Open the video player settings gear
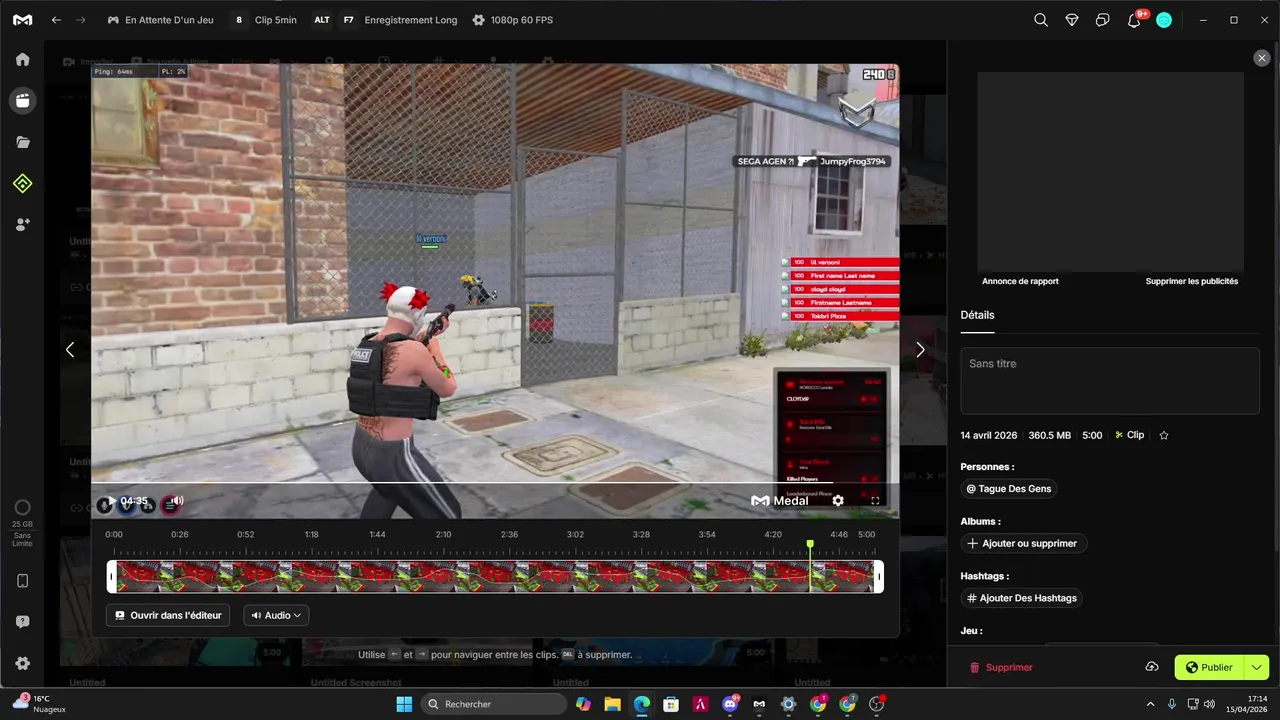 click(x=838, y=501)
